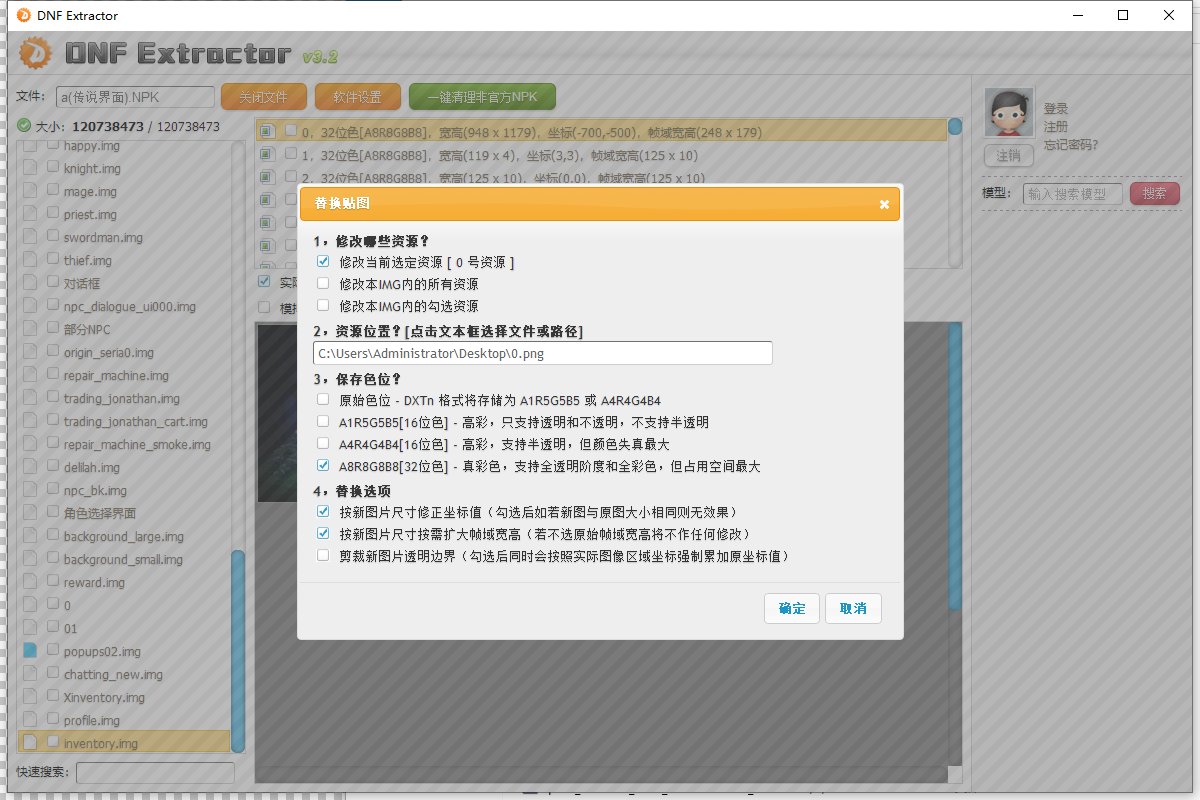Tick the checkbox of resource row 1
The width and height of the screenshot is (1200, 800).
[290, 155]
